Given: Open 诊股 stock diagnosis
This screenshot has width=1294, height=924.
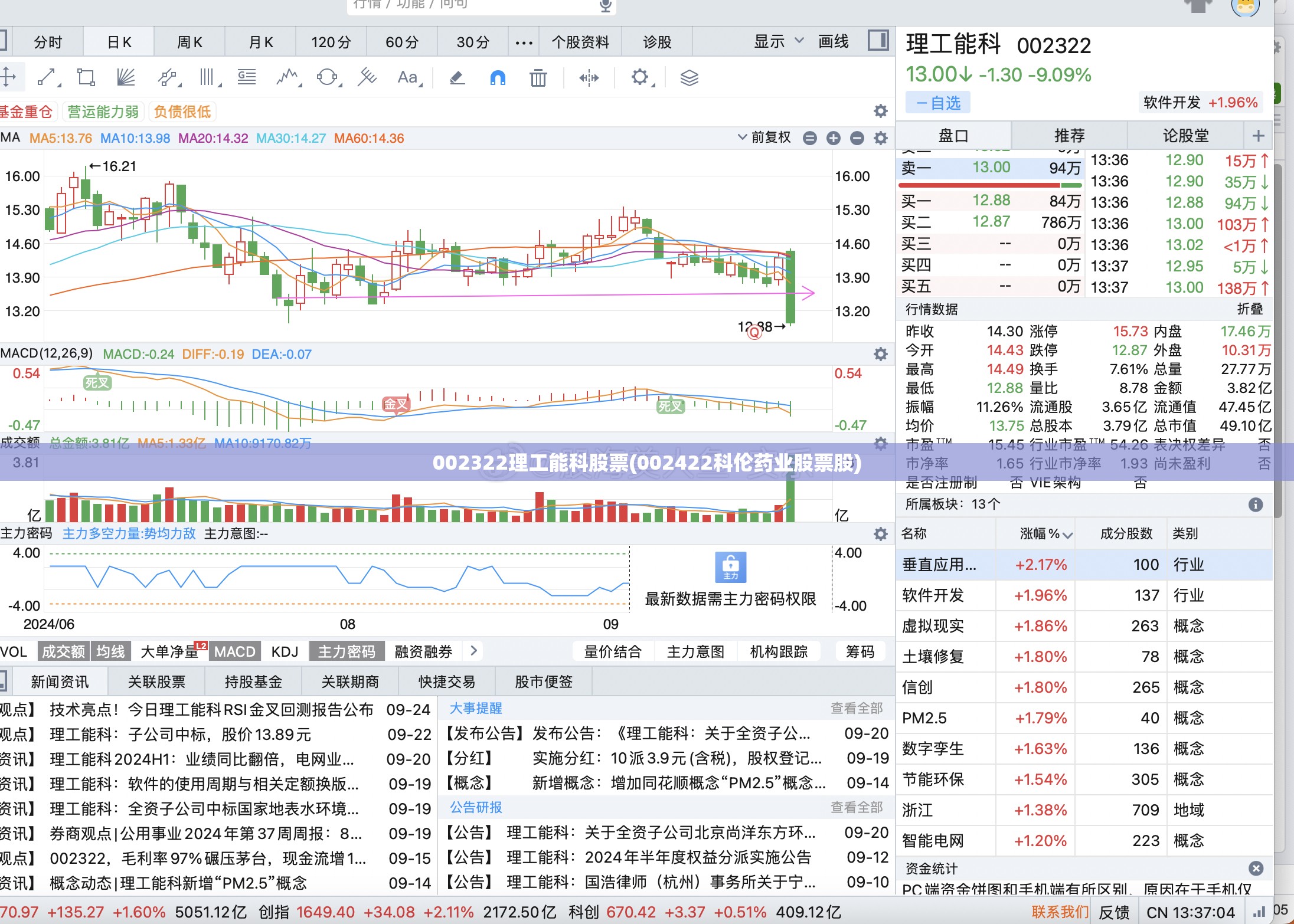Looking at the screenshot, I should coord(657,42).
